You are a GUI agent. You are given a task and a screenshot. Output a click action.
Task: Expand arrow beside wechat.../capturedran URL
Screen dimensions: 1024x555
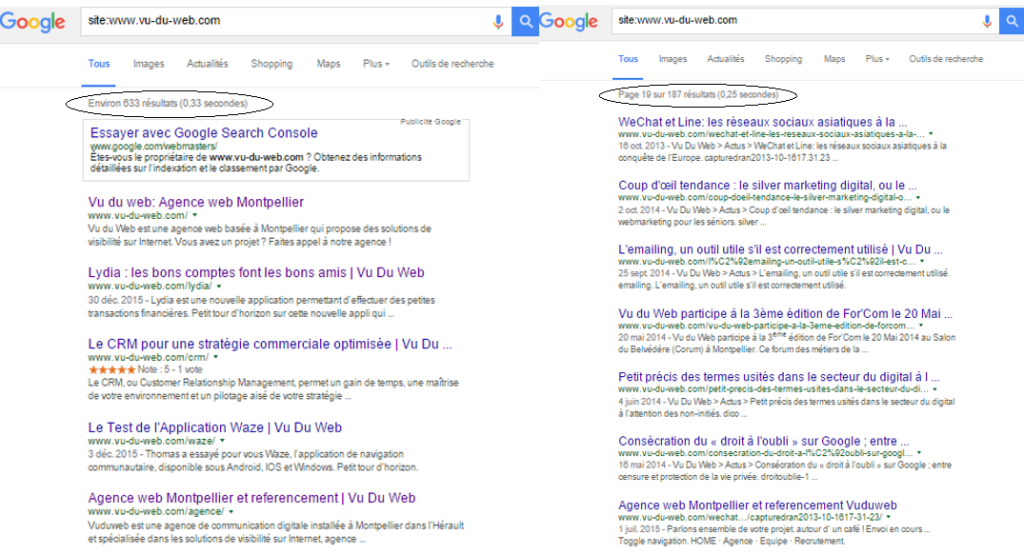click(x=888, y=517)
